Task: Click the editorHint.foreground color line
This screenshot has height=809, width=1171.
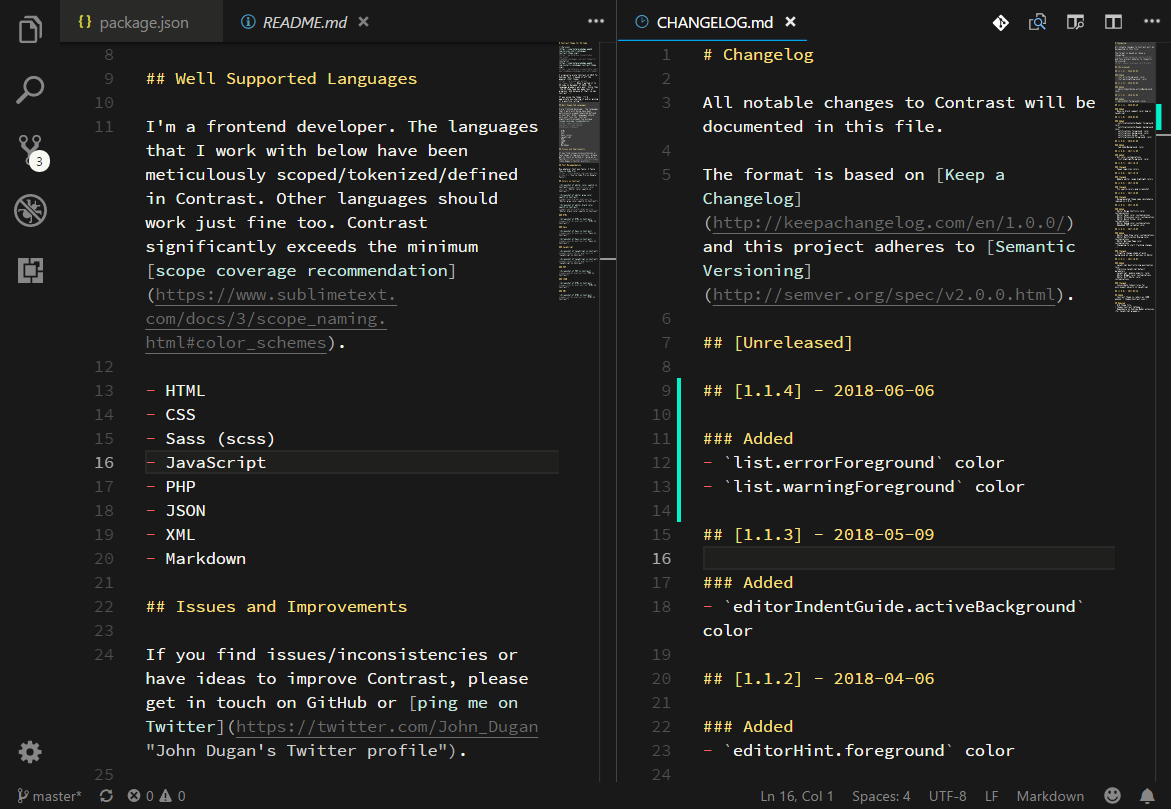Action: (859, 750)
